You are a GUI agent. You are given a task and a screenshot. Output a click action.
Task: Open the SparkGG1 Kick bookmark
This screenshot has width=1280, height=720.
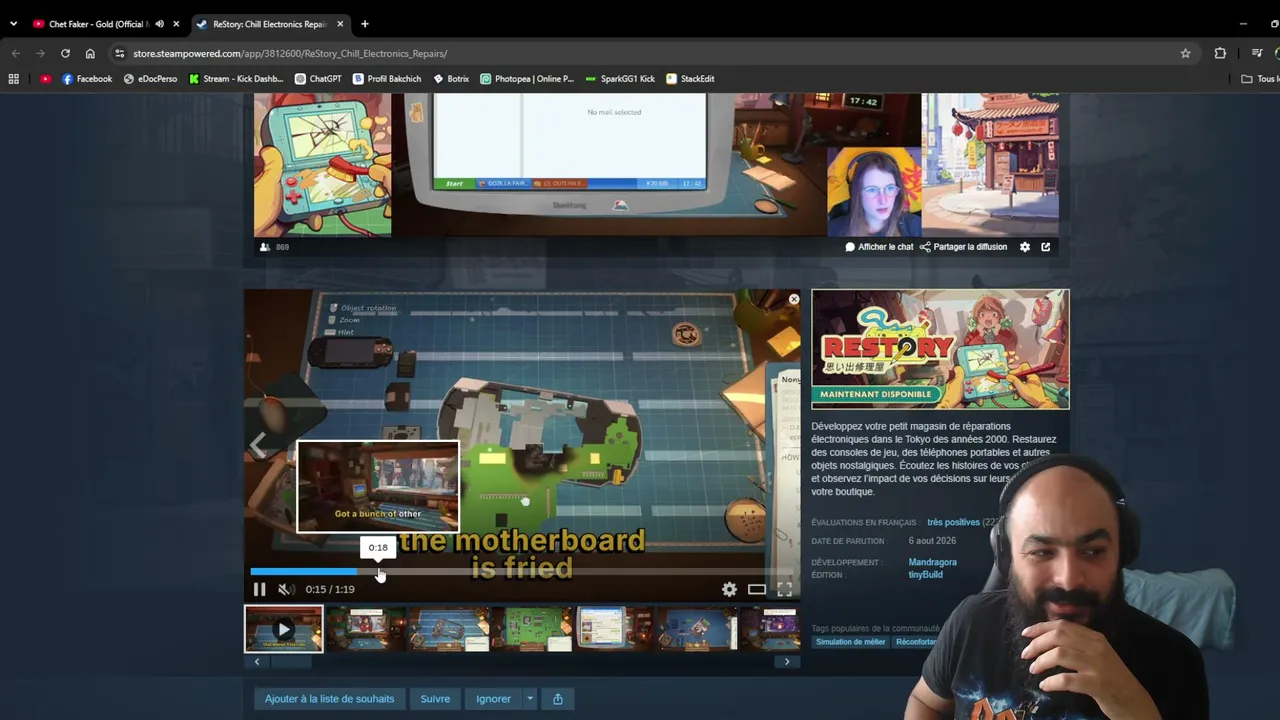click(620, 79)
